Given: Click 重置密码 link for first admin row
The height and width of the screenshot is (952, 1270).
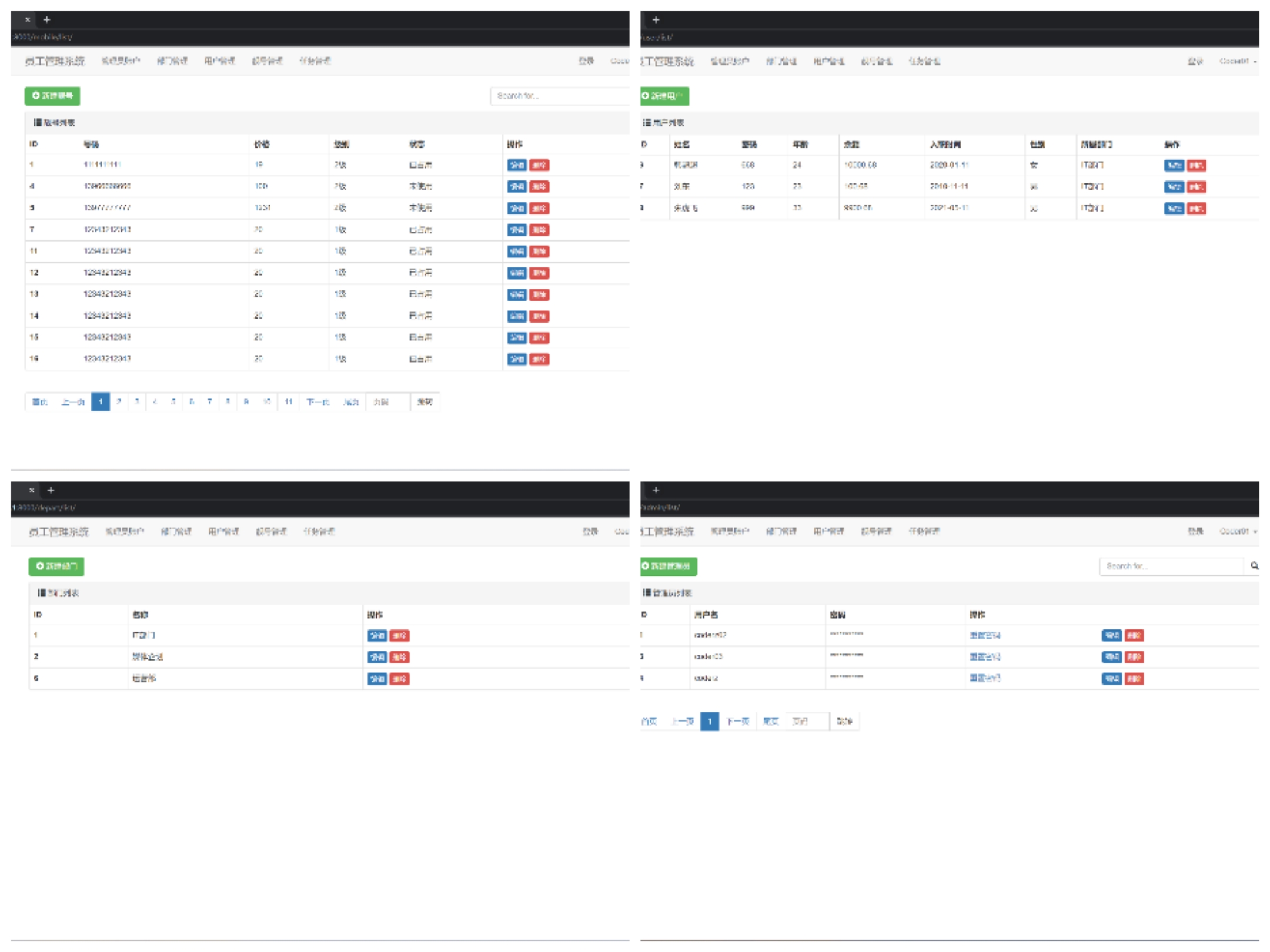Looking at the screenshot, I should (985, 635).
